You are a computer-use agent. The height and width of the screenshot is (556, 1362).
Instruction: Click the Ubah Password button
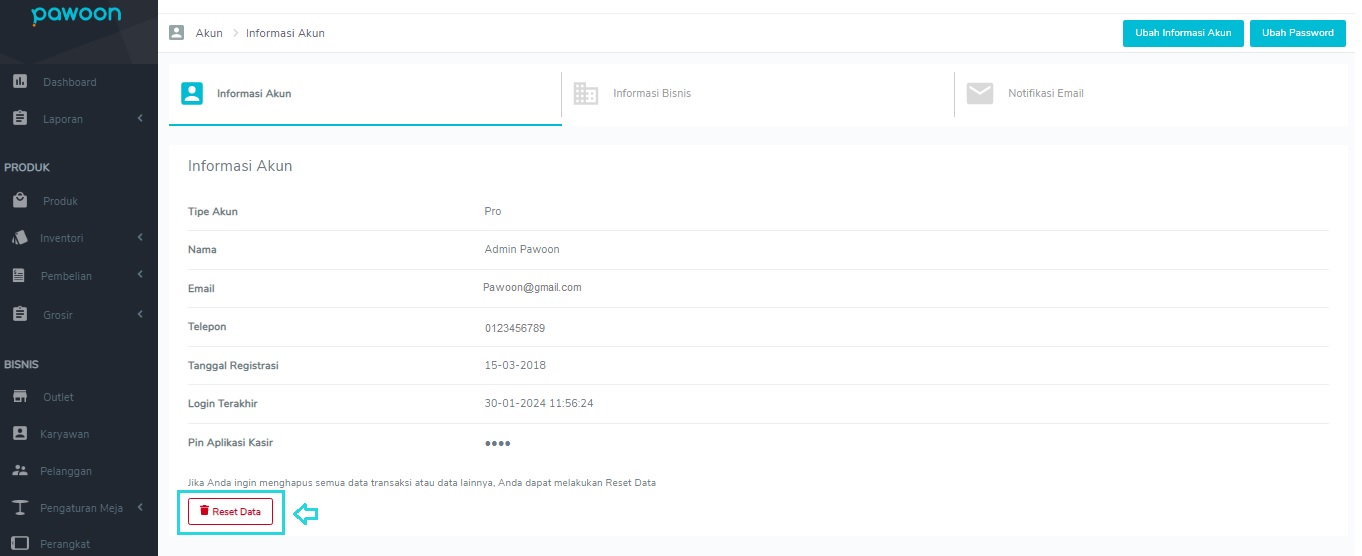[1297, 33]
